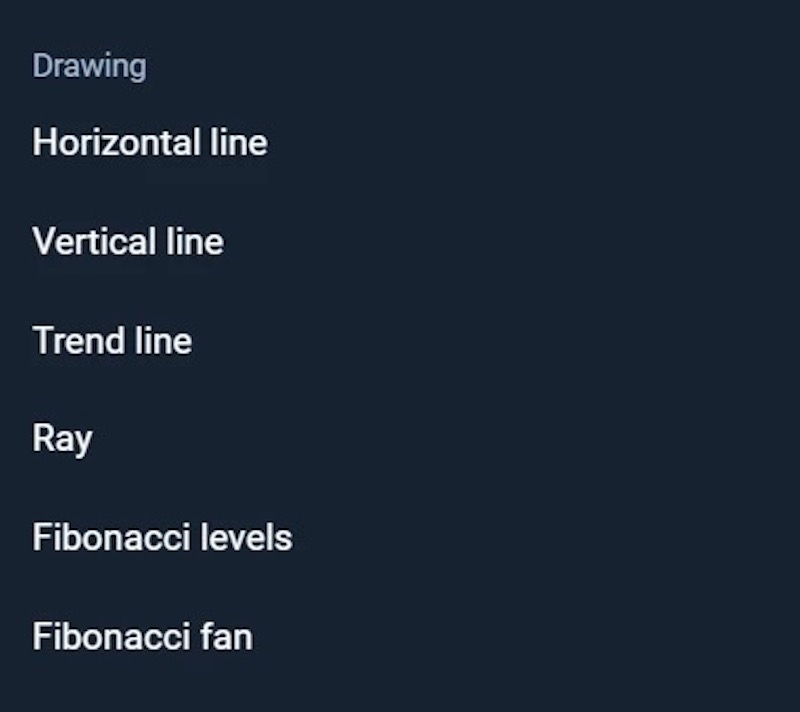Viewport: 800px width, 712px height.
Task: Start drawing a Trend line
Action: [112, 341]
